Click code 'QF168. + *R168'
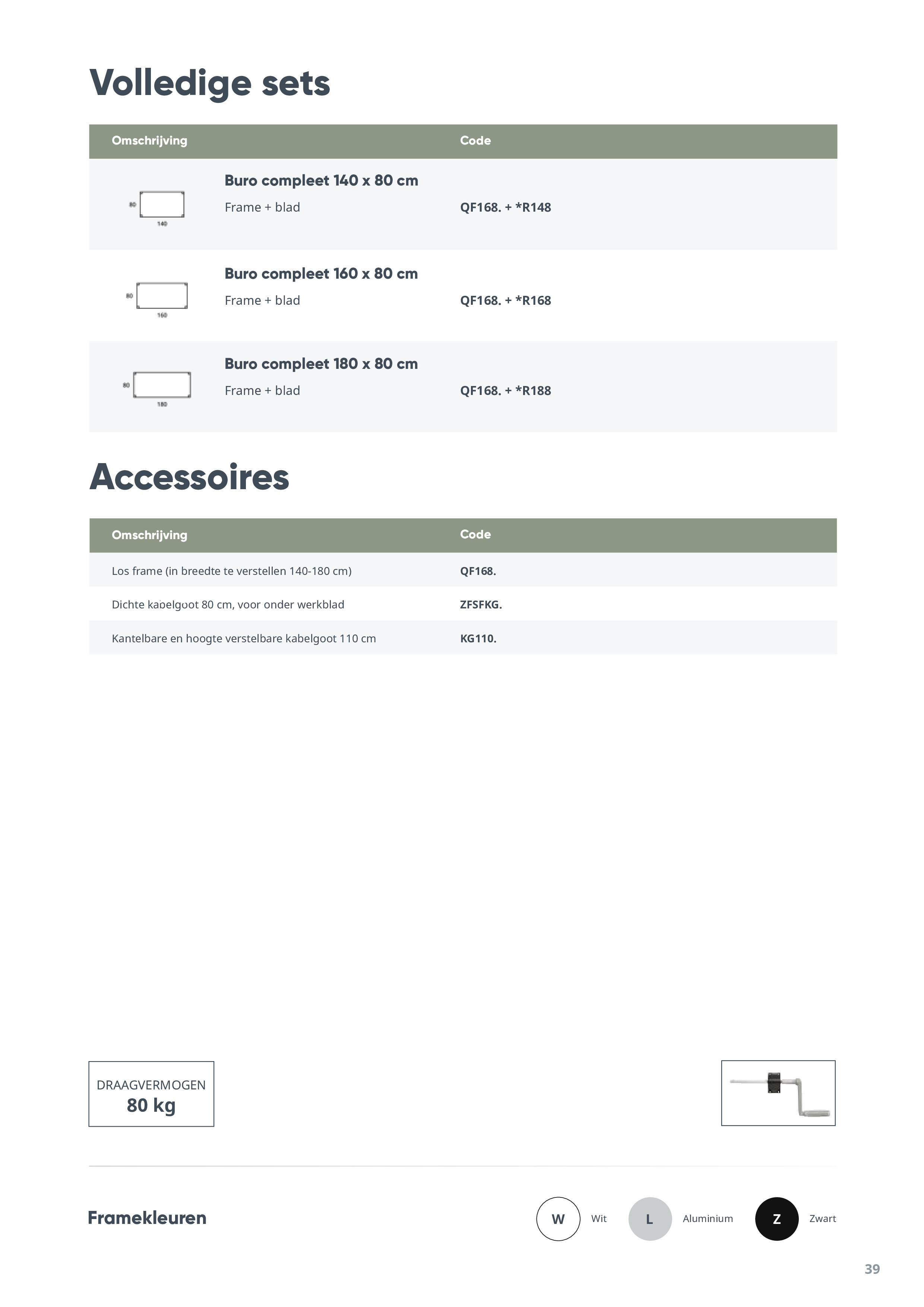The width and height of the screenshot is (924, 1307). 505,301
